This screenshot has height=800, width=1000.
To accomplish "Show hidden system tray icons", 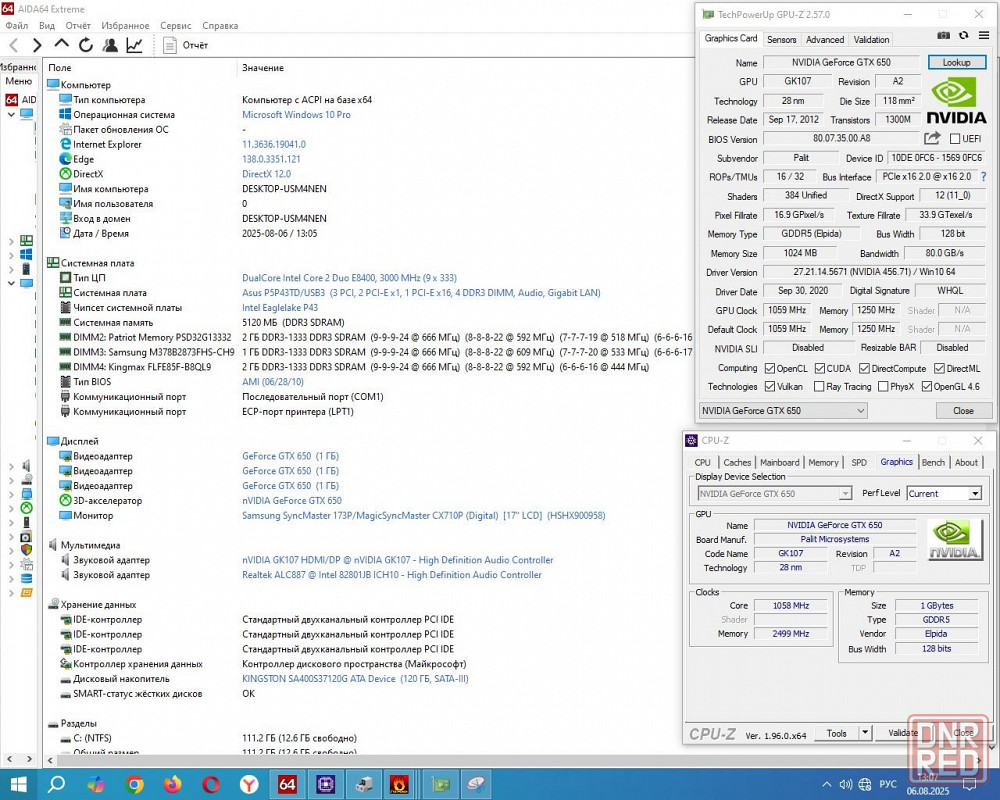I will (827, 785).
